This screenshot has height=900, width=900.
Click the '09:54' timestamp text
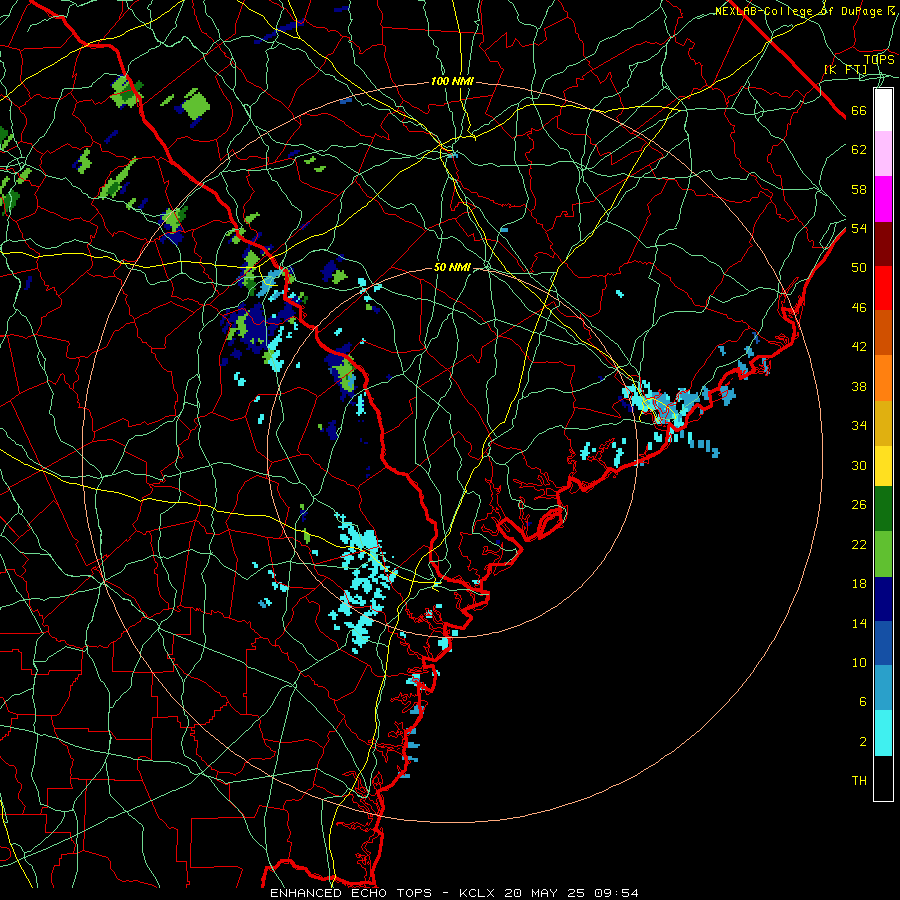[618, 893]
